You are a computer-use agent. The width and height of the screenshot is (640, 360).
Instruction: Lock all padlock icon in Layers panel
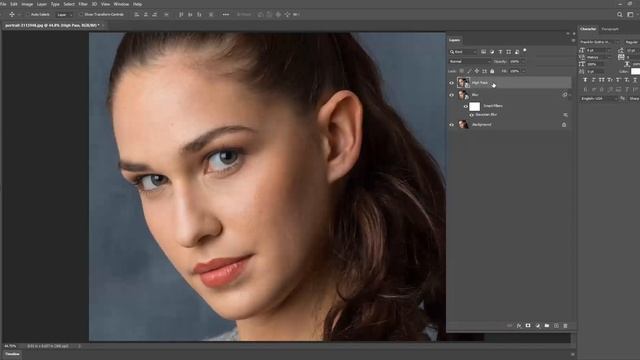(x=492, y=71)
